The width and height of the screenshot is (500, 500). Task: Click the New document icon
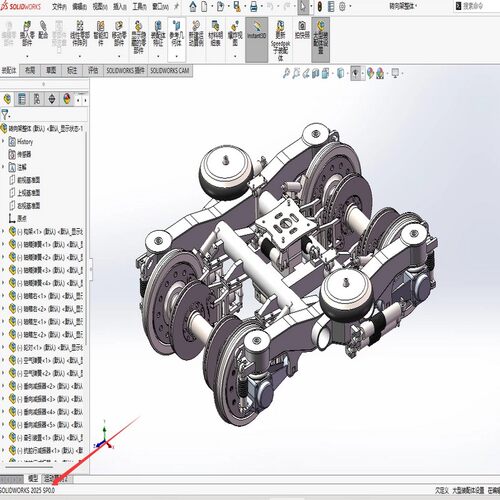click(204, 6)
